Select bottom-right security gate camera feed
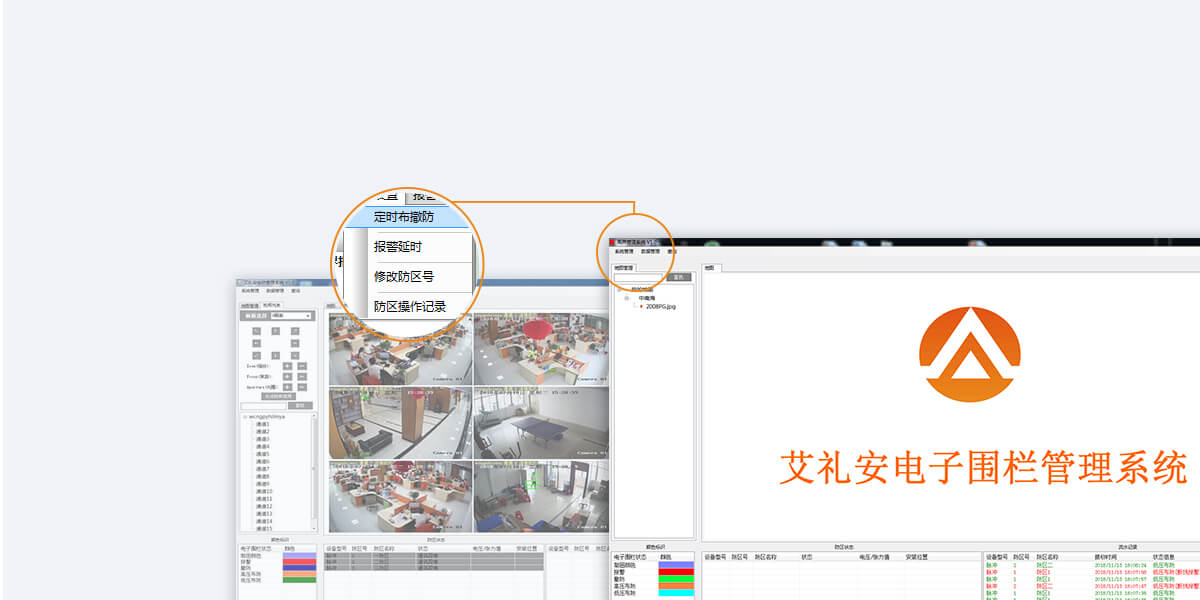 (x=540, y=497)
